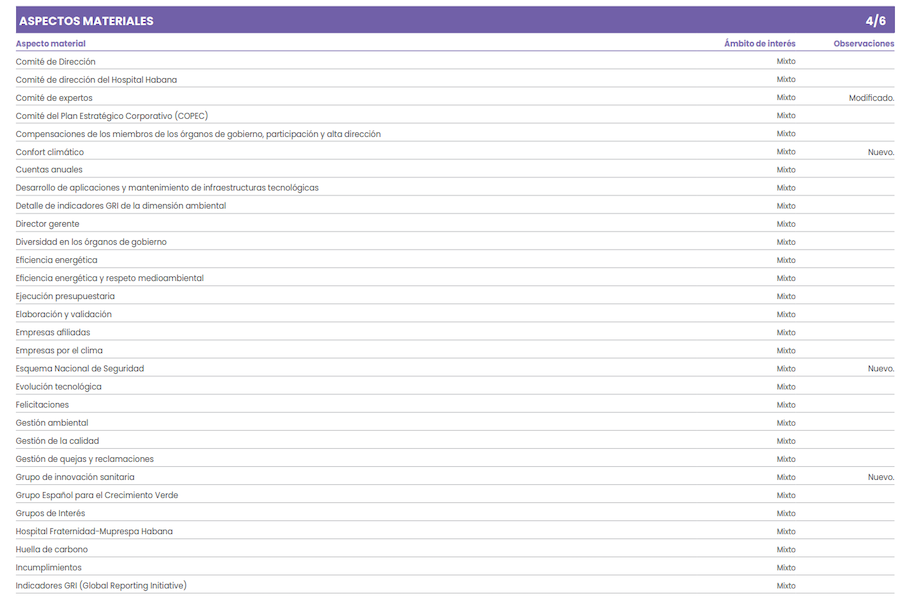Select 'Detalle de indicadores GRI' row text
The width and height of the screenshot is (911, 599).
pos(121,206)
